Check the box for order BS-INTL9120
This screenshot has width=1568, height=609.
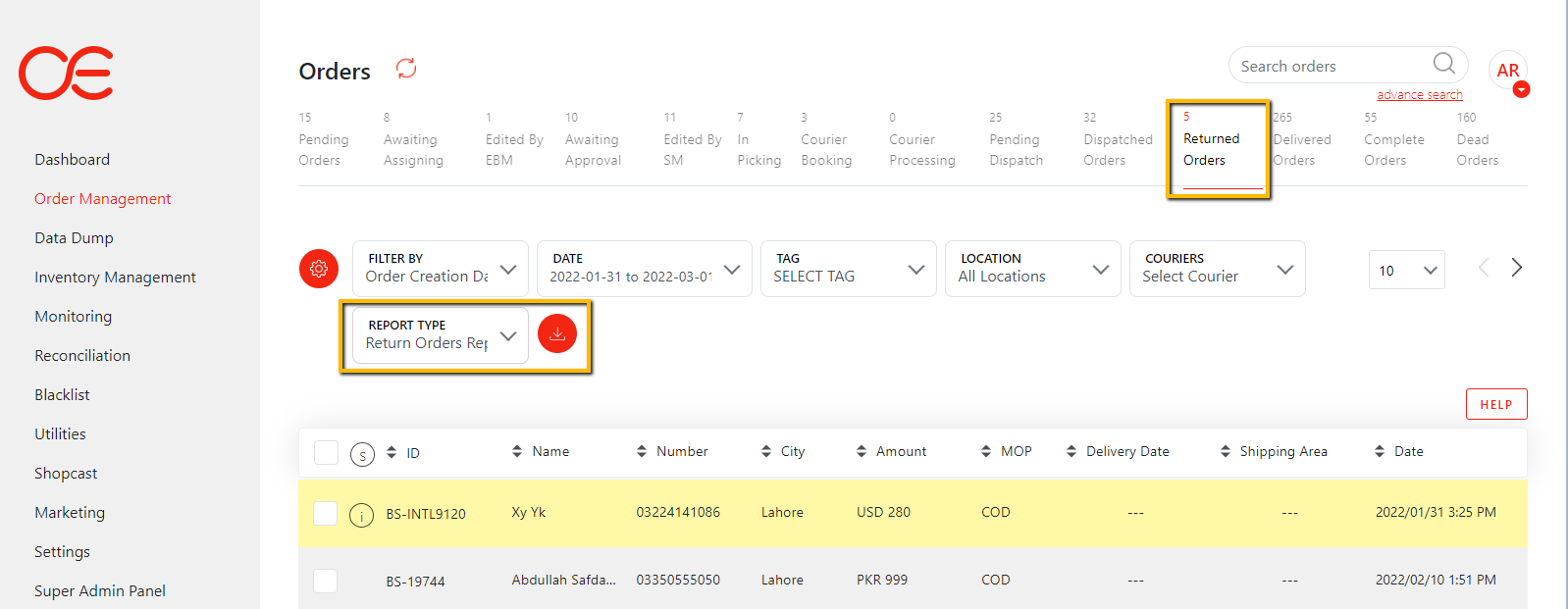(x=326, y=514)
